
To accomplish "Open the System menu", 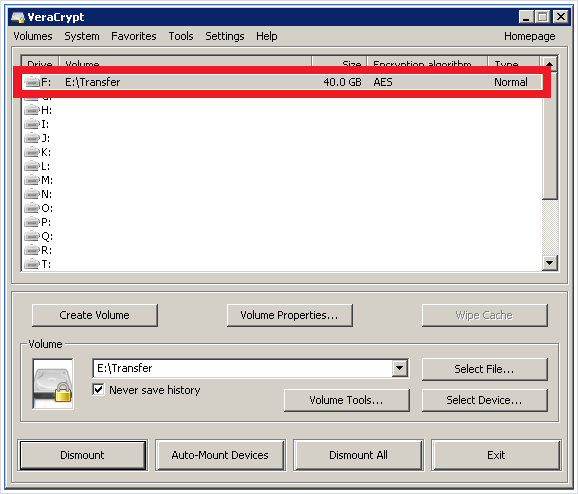I will (82, 36).
